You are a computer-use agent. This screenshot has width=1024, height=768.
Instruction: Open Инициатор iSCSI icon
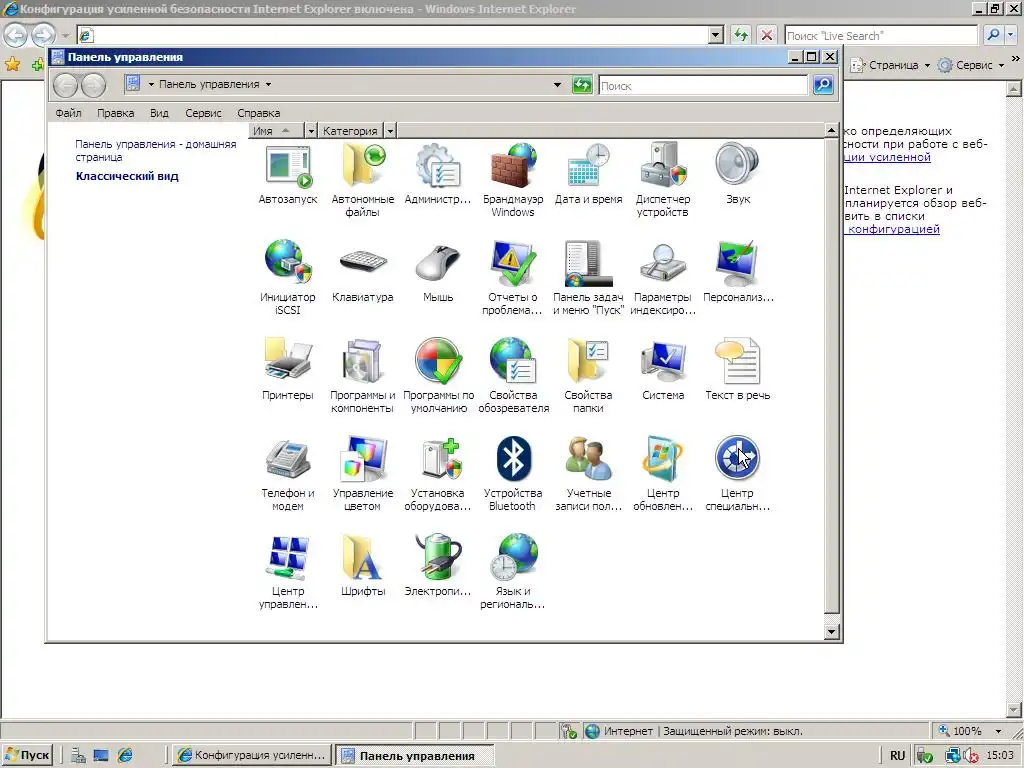click(287, 278)
